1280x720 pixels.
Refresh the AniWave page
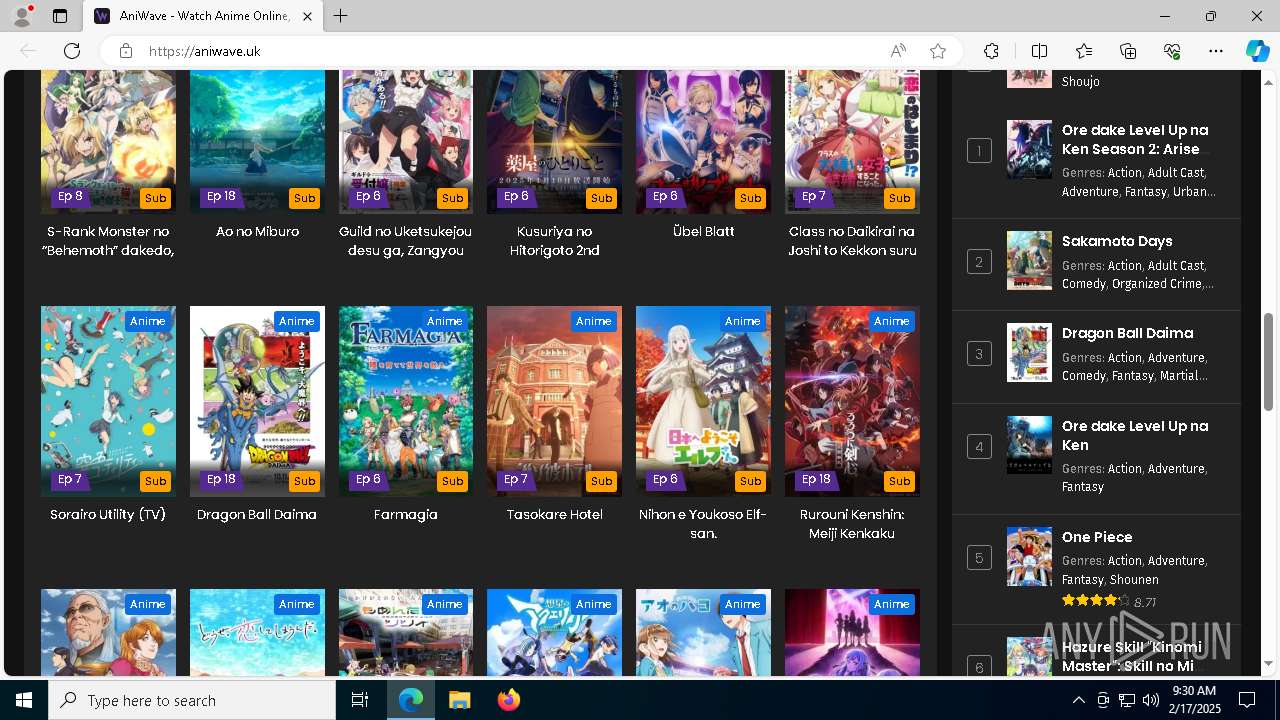coord(72,51)
